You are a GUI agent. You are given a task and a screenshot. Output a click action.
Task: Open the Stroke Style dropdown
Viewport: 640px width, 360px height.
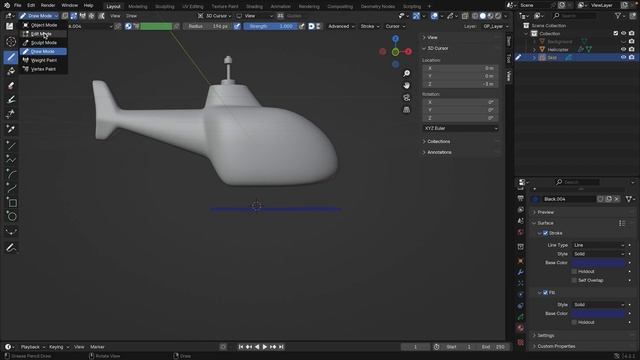click(x=598, y=254)
